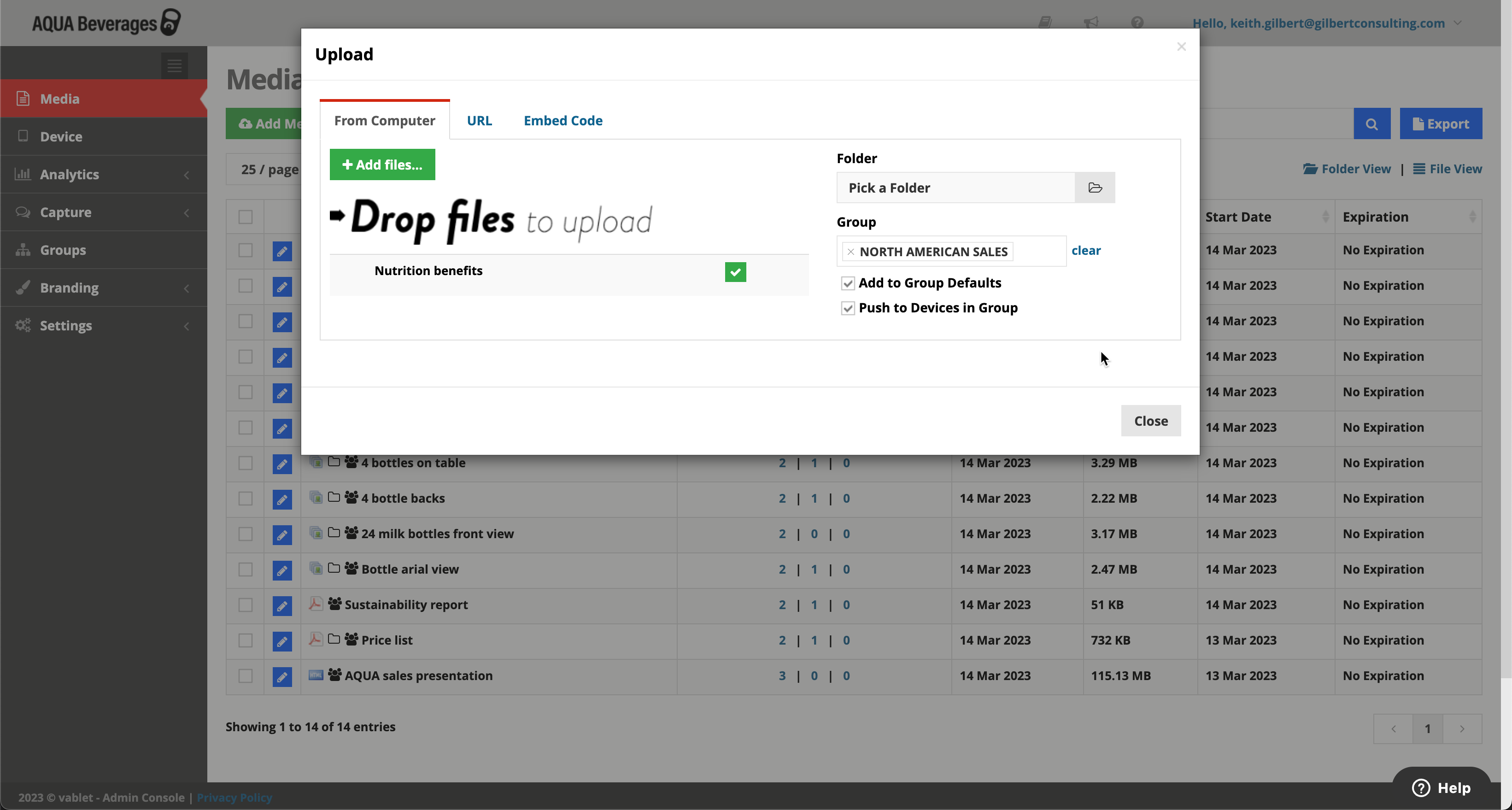Expand the Branding sidebar menu

tap(103, 288)
